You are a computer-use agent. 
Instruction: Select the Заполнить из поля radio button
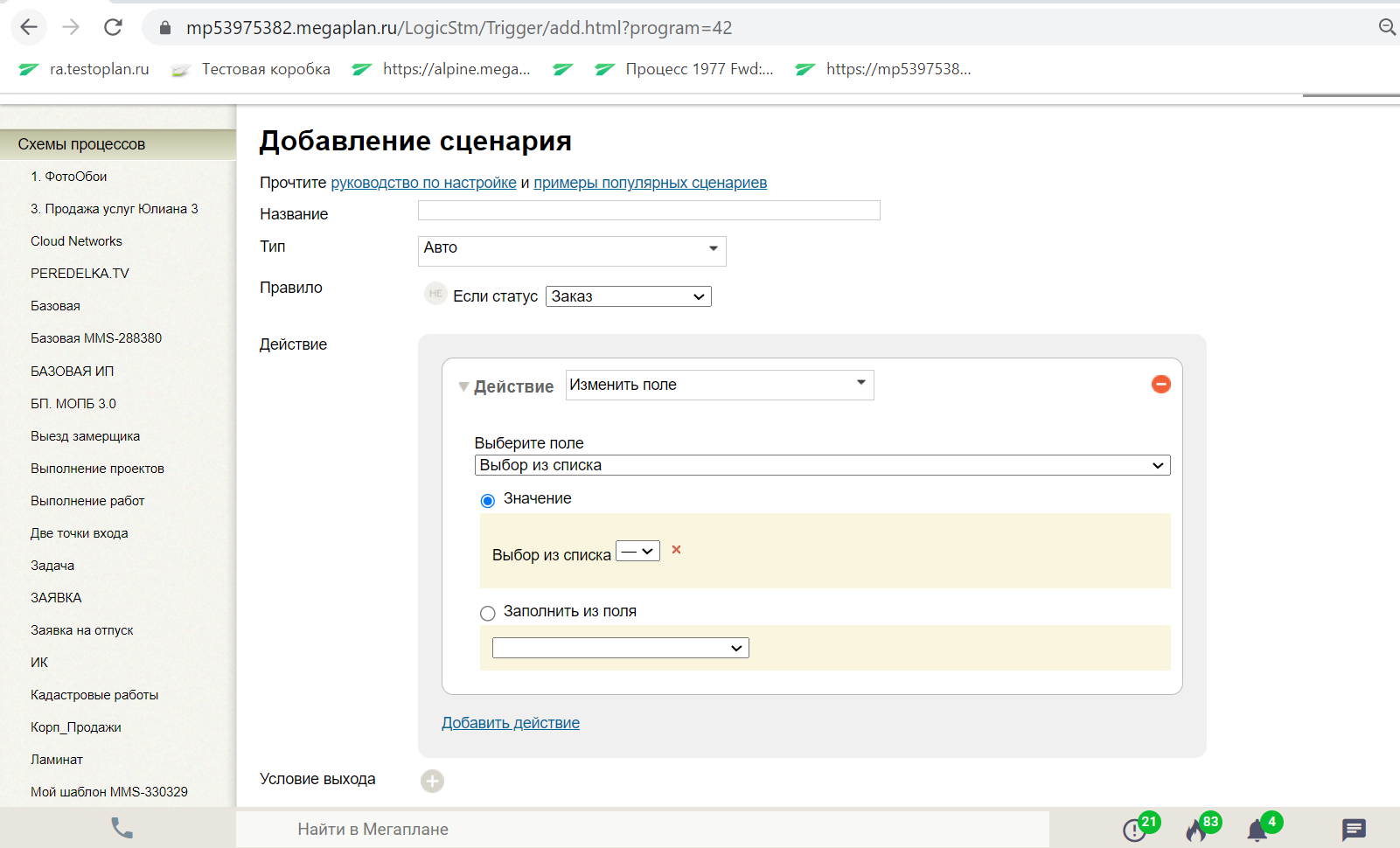coord(488,614)
